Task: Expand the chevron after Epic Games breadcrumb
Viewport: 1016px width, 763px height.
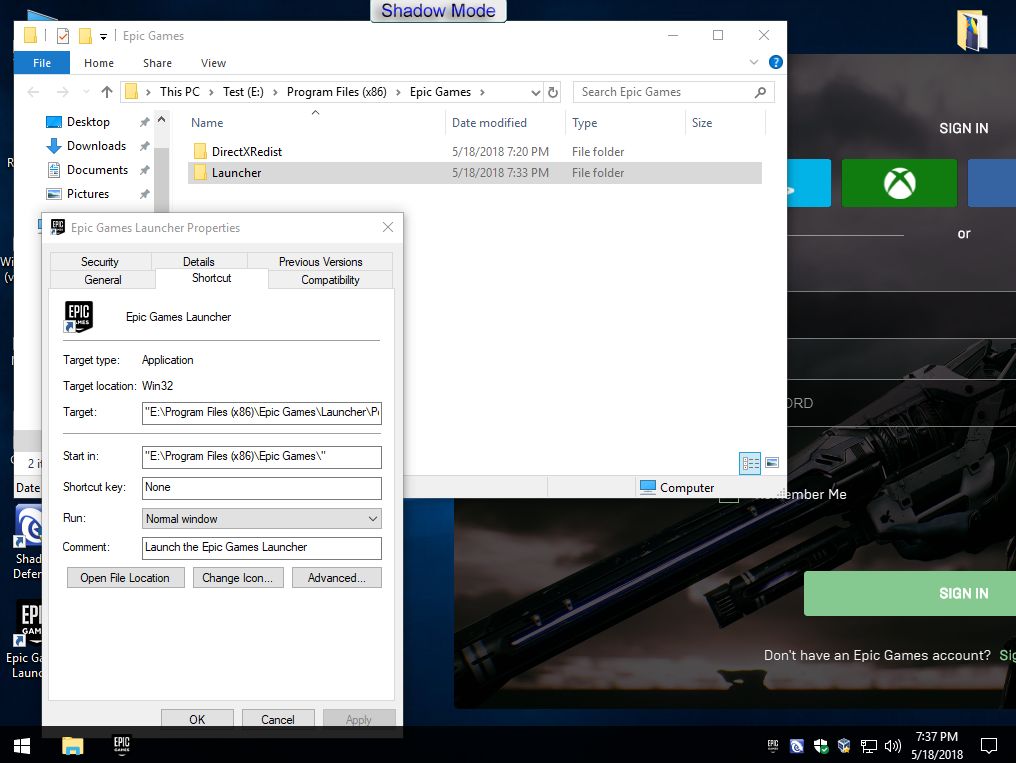Action: click(482, 93)
